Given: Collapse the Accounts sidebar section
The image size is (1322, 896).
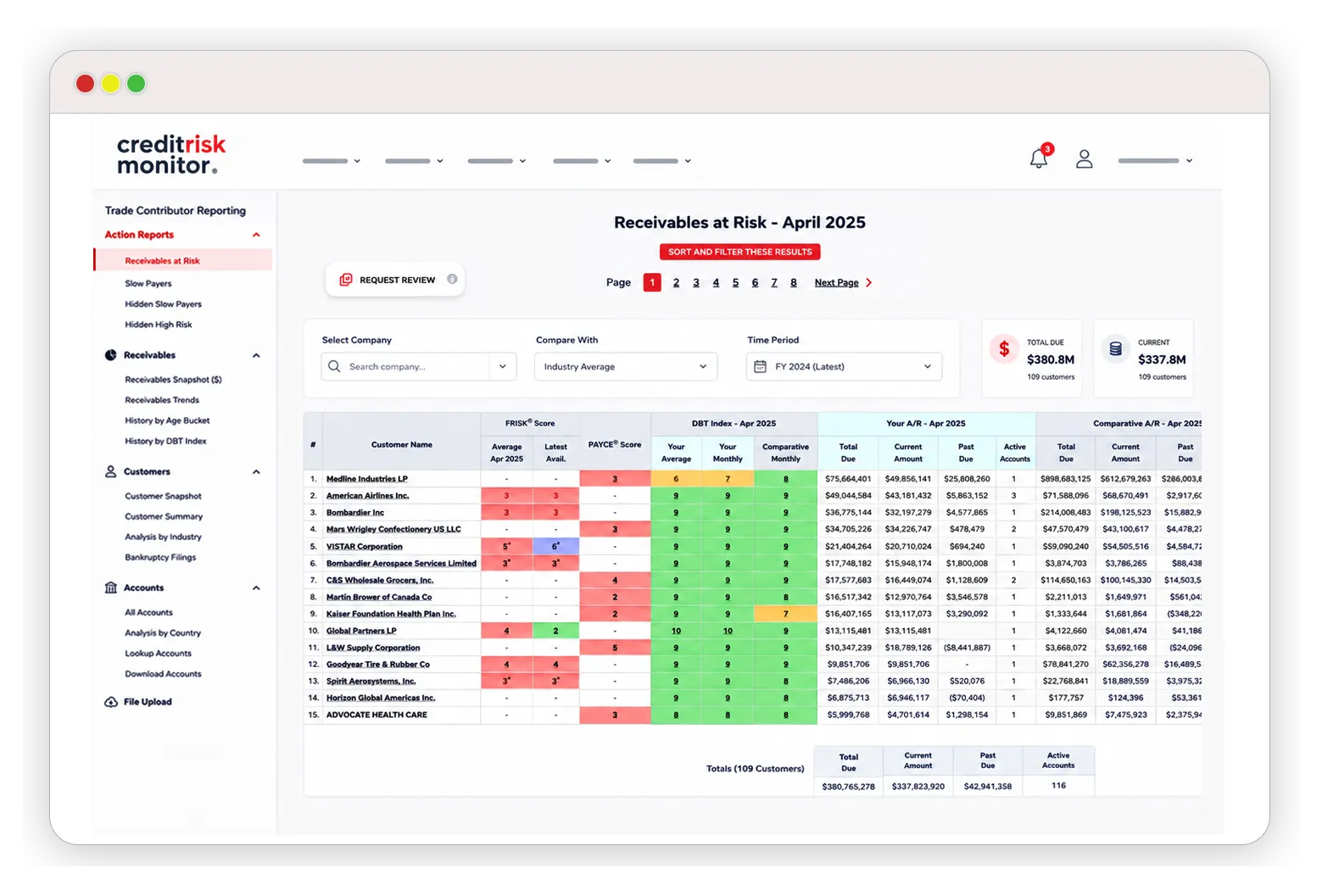Looking at the screenshot, I should click(x=256, y=587).
